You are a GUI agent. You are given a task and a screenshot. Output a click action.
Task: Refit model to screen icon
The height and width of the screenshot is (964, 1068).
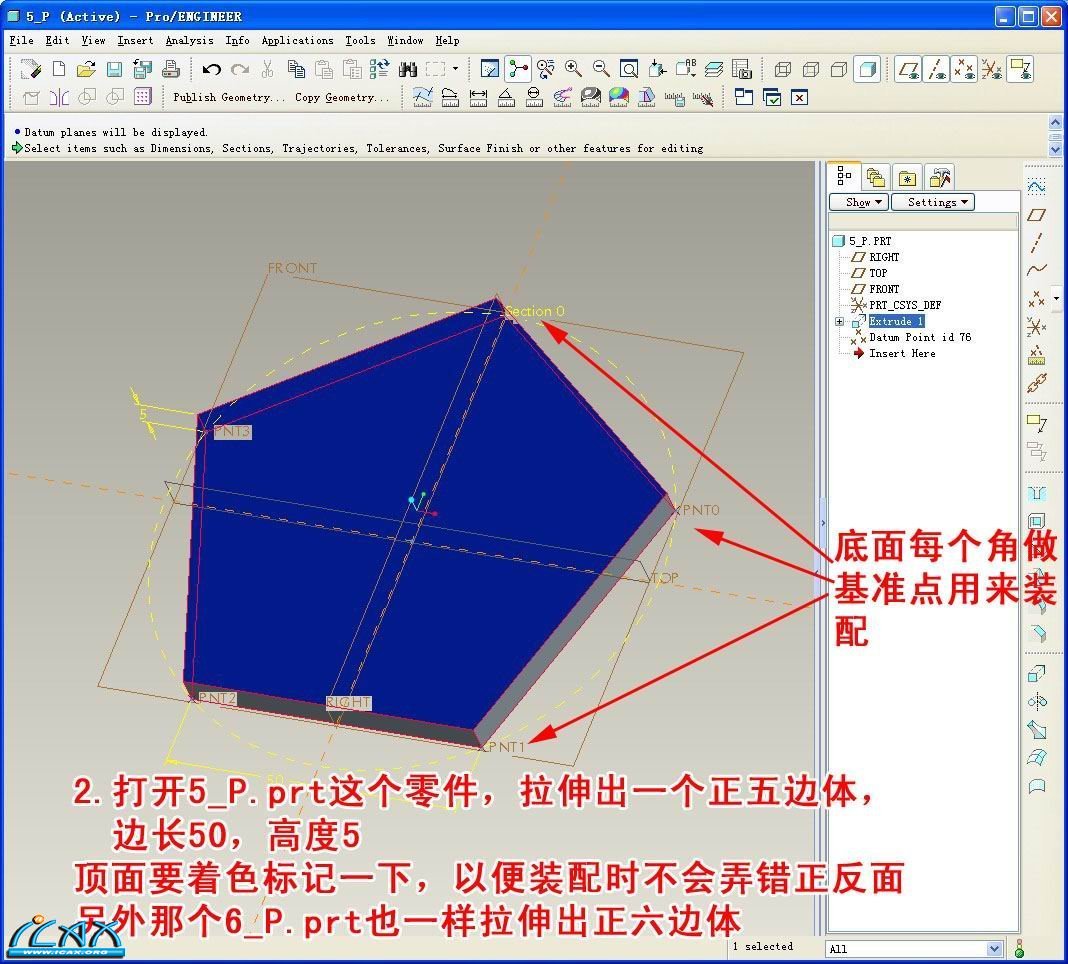(629, 69)
